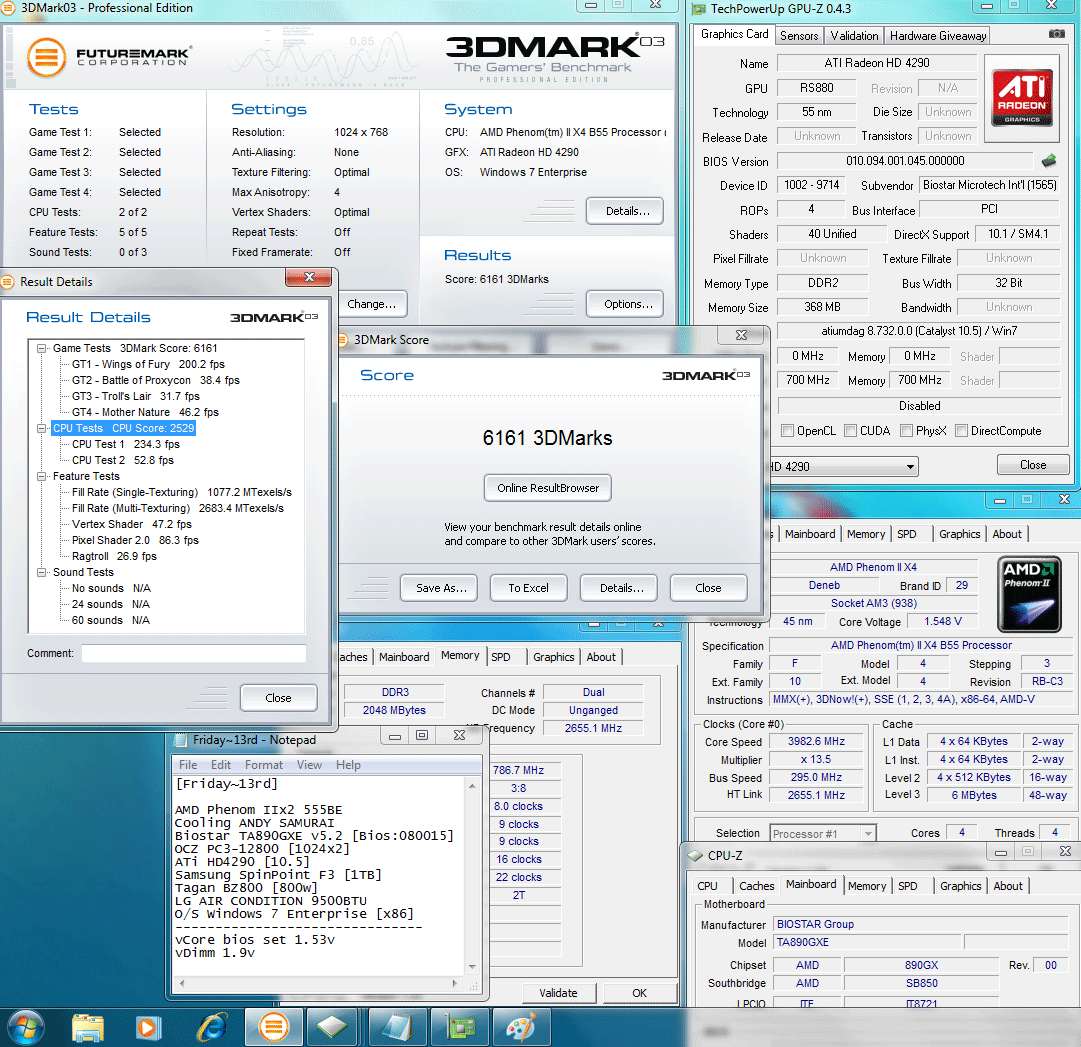Open the Notepad taskbar icon
This screenshot has width=1081, height=1047.
(397, 1028)
